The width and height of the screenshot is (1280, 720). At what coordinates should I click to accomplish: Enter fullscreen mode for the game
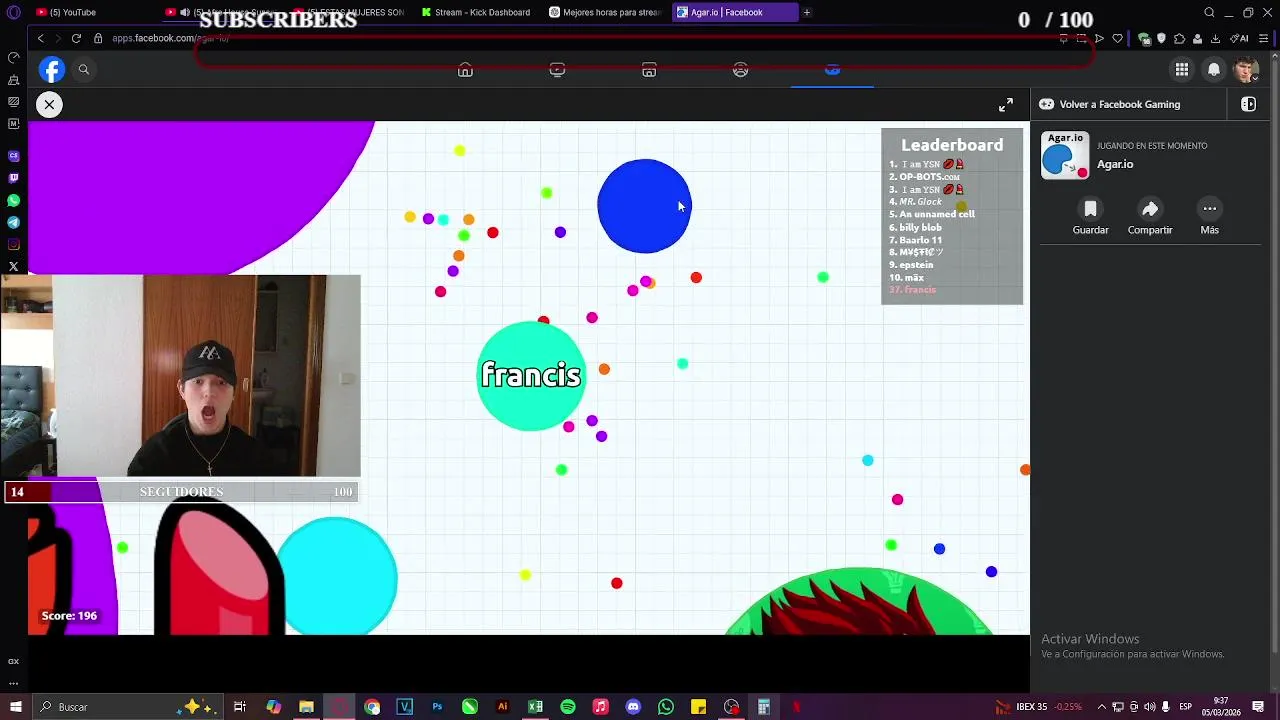[1006, 104]
